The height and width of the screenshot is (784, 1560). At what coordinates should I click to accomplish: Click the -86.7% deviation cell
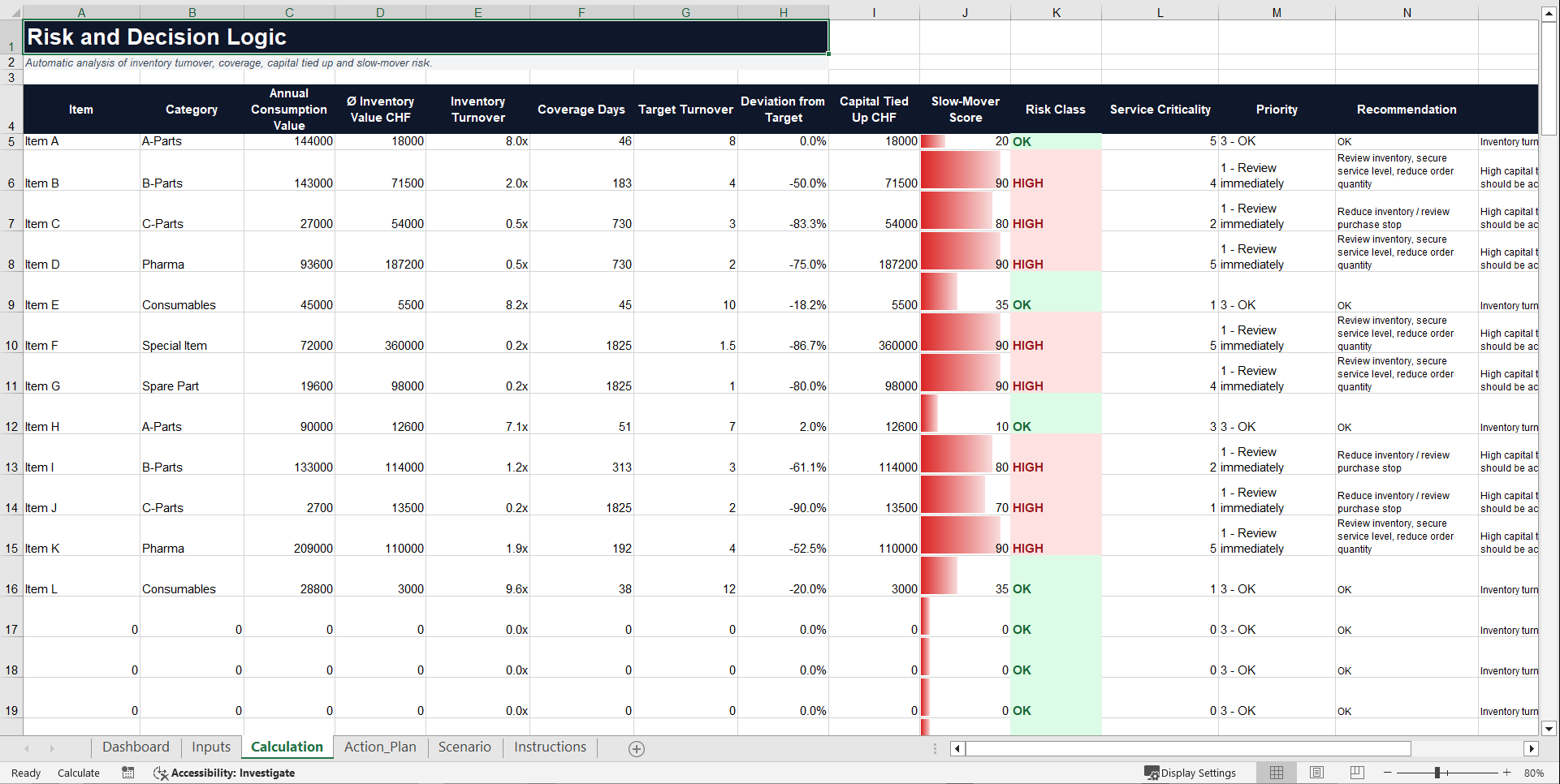coord(783,333)
